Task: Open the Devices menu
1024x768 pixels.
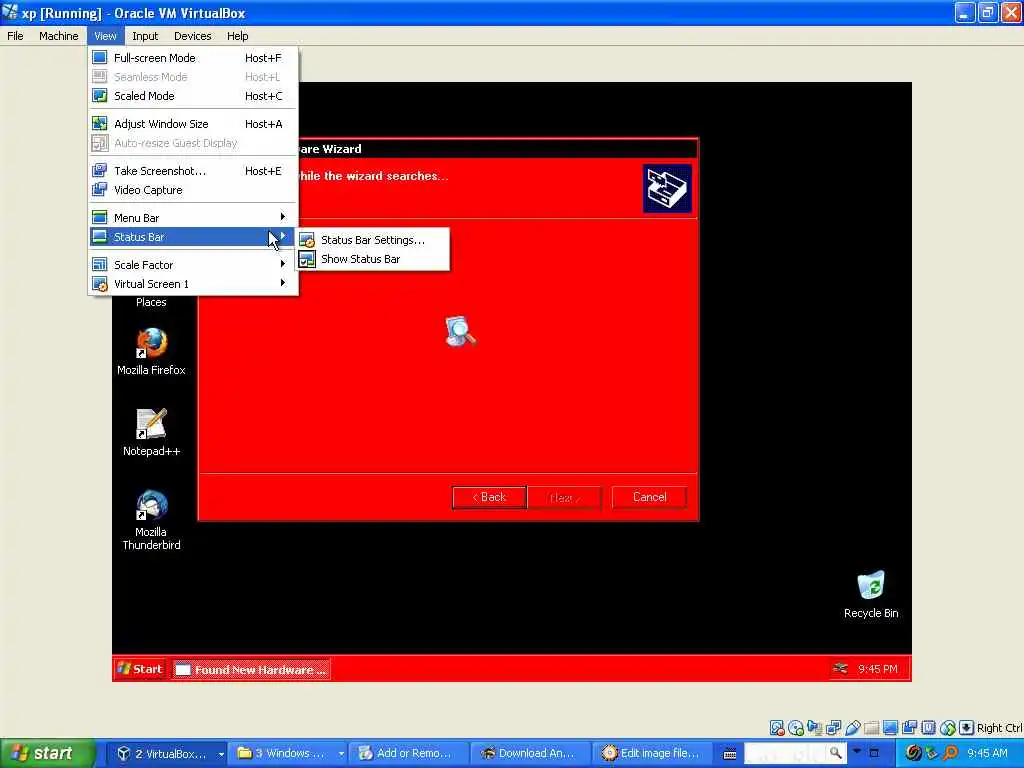Action: pyautogui.click(x=193, y=36)
